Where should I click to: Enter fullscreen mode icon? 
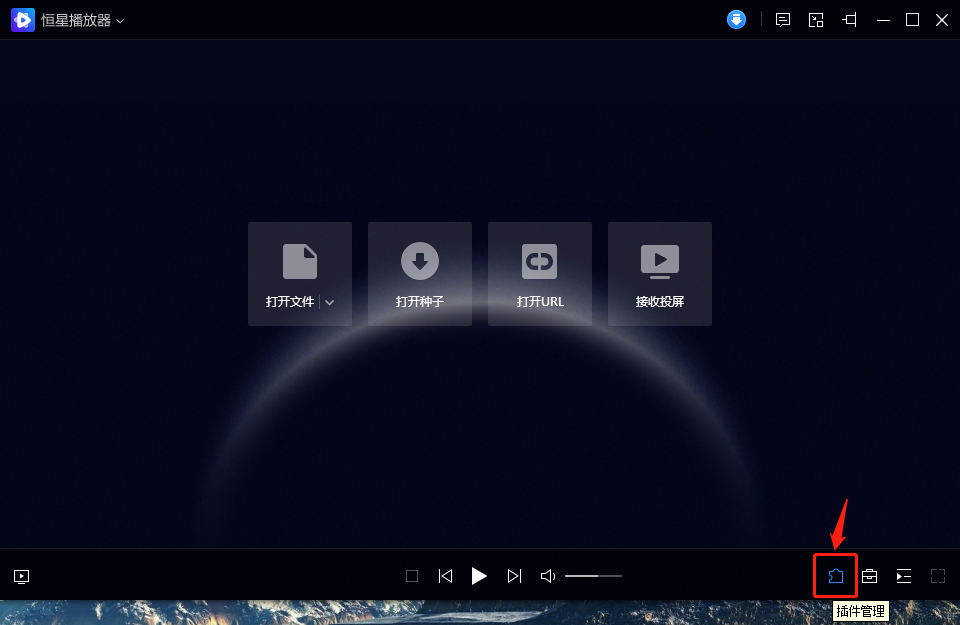click(x=938, y=576)
